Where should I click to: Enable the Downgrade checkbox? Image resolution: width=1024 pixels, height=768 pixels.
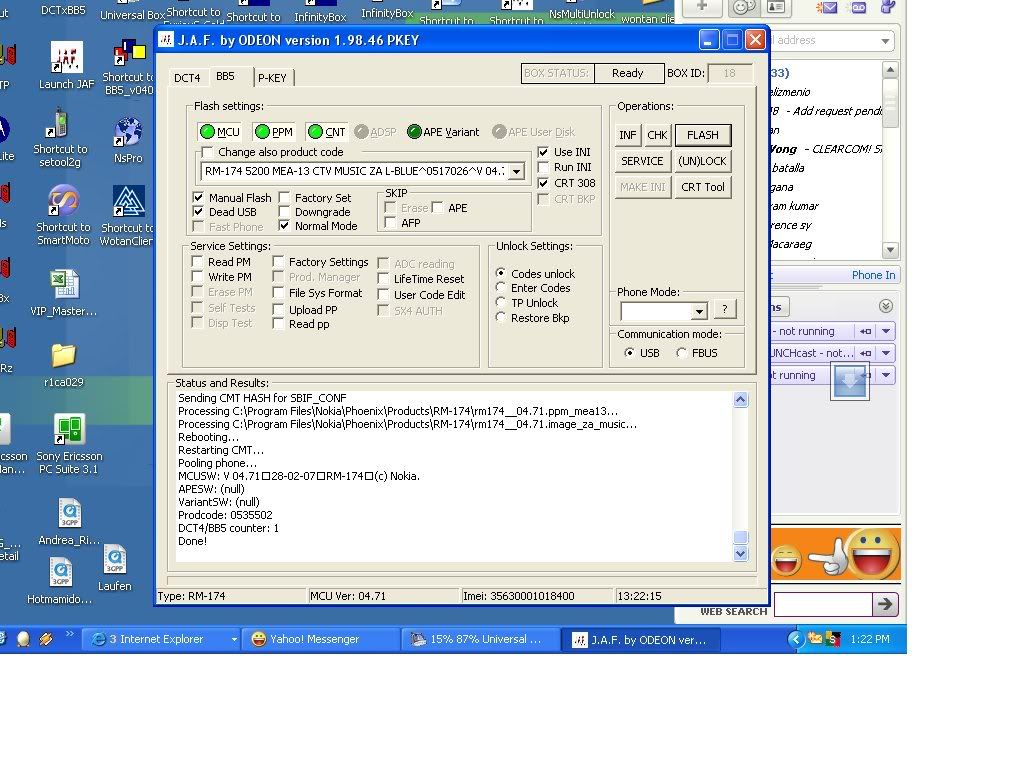[x=284, y=212]
